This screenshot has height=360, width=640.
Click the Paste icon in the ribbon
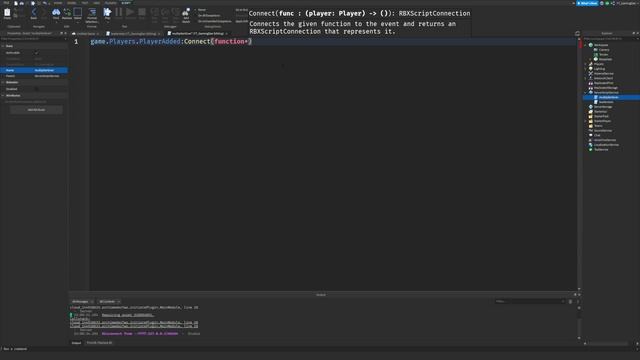point(7,13)
